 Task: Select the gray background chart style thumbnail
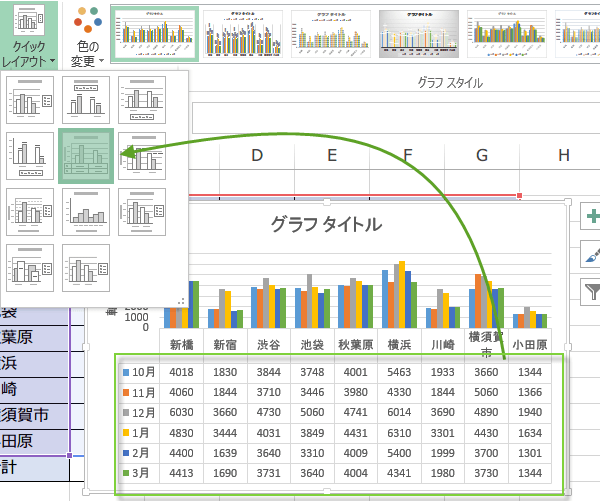pyautogui.click(x=419, y=34)
